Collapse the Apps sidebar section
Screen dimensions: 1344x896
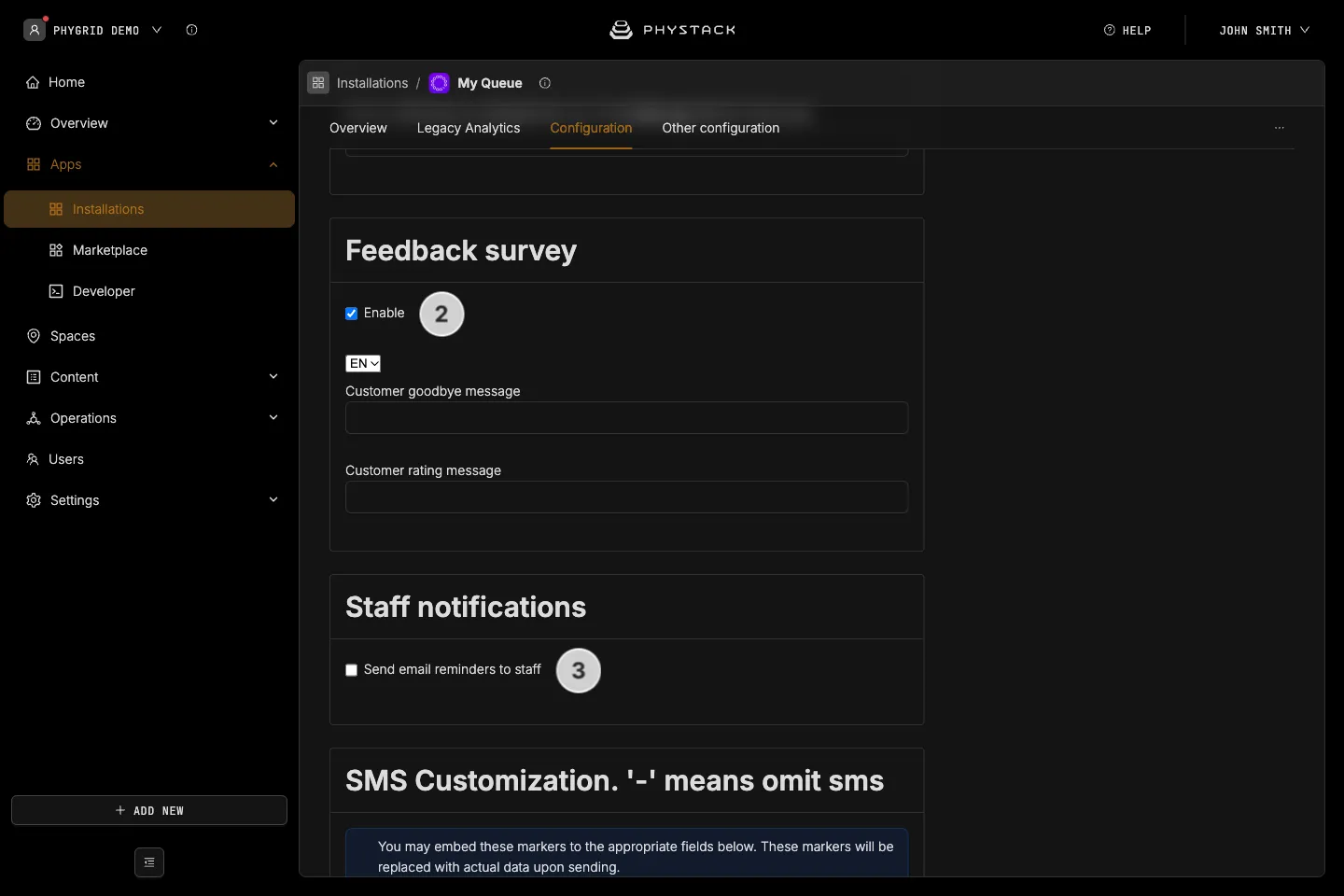(273, 164)
